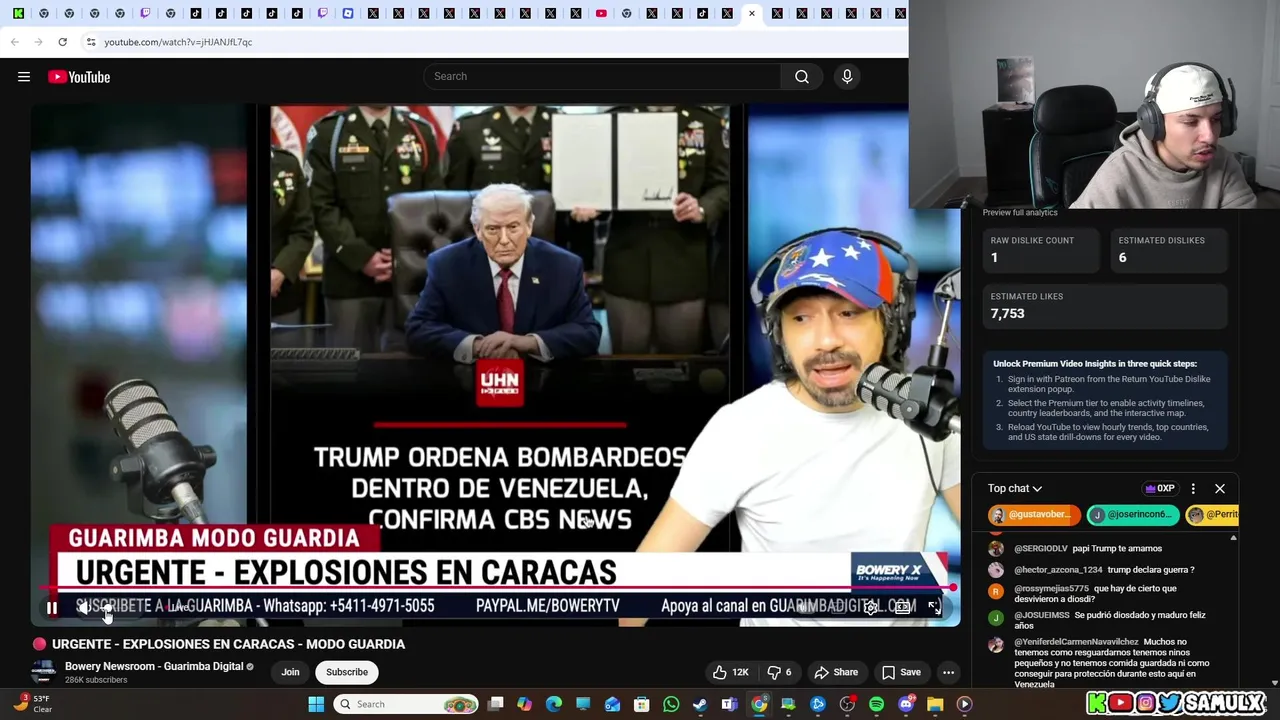Switch to the Kick browser tab

pos(18,14)
